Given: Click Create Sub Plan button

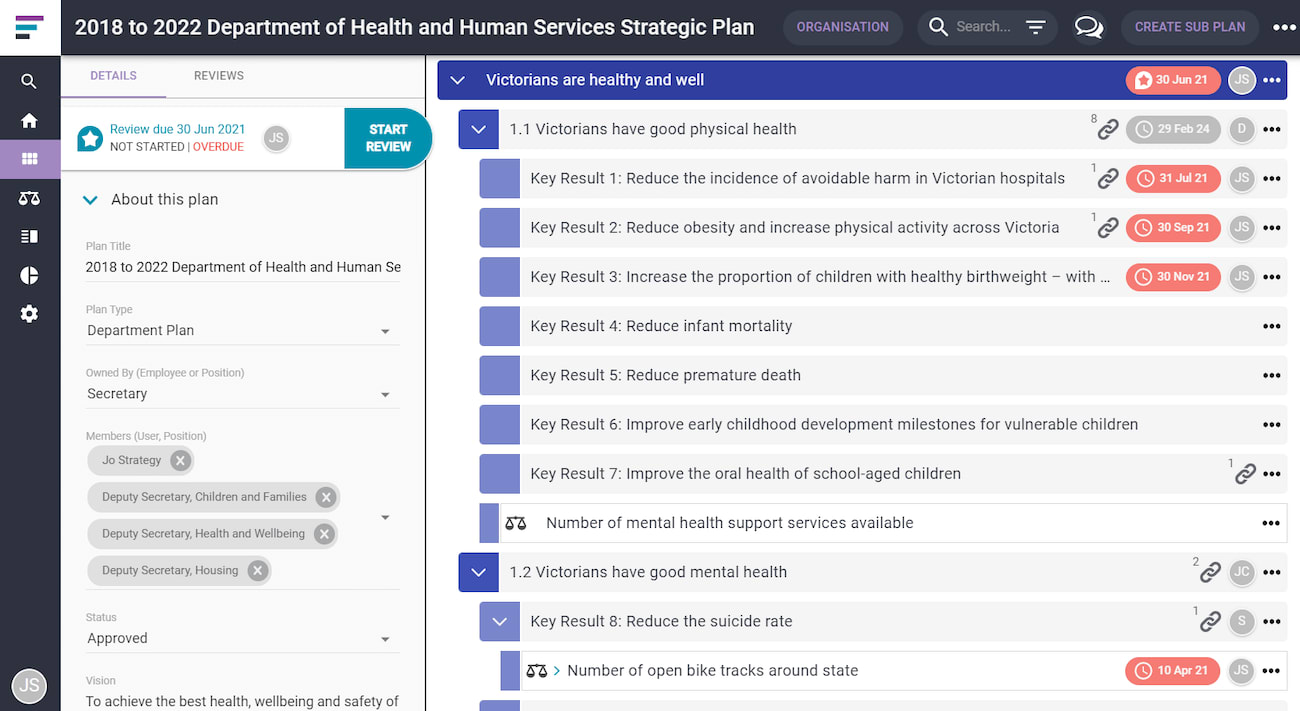Looking at the screenshot, I should (1190, 27).
